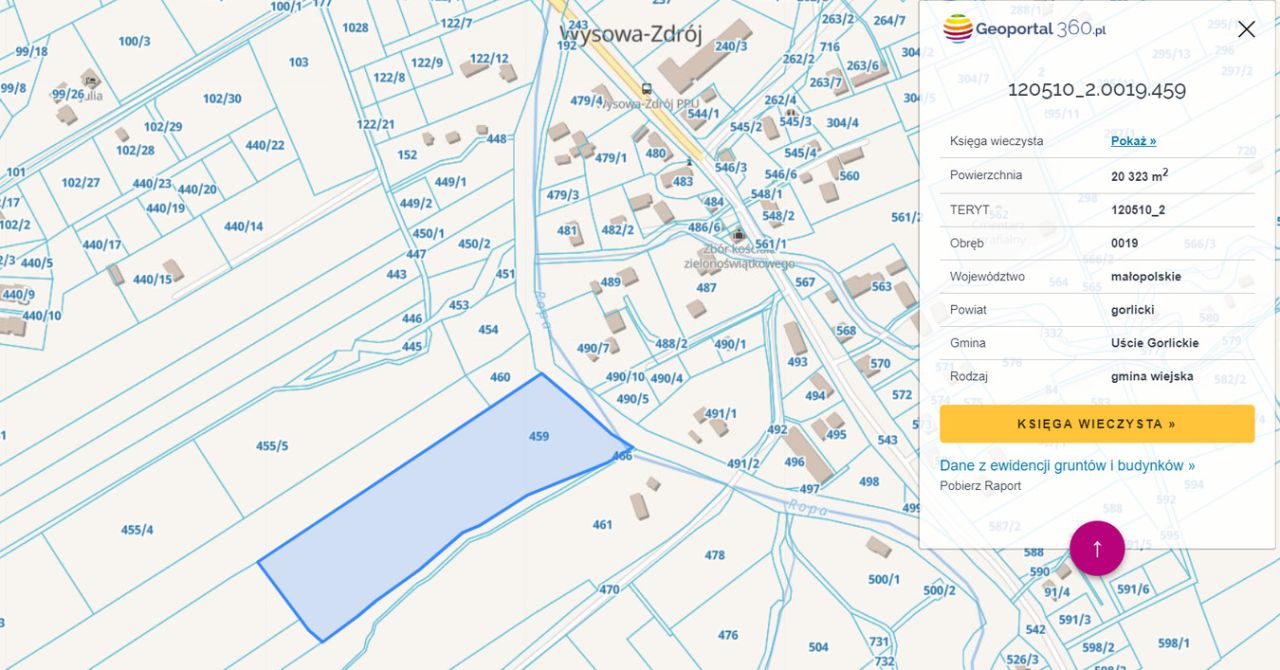Select parcel 152 on the map
The width and height of the screenshot is (1280, 670).
[x=407, y=155]
